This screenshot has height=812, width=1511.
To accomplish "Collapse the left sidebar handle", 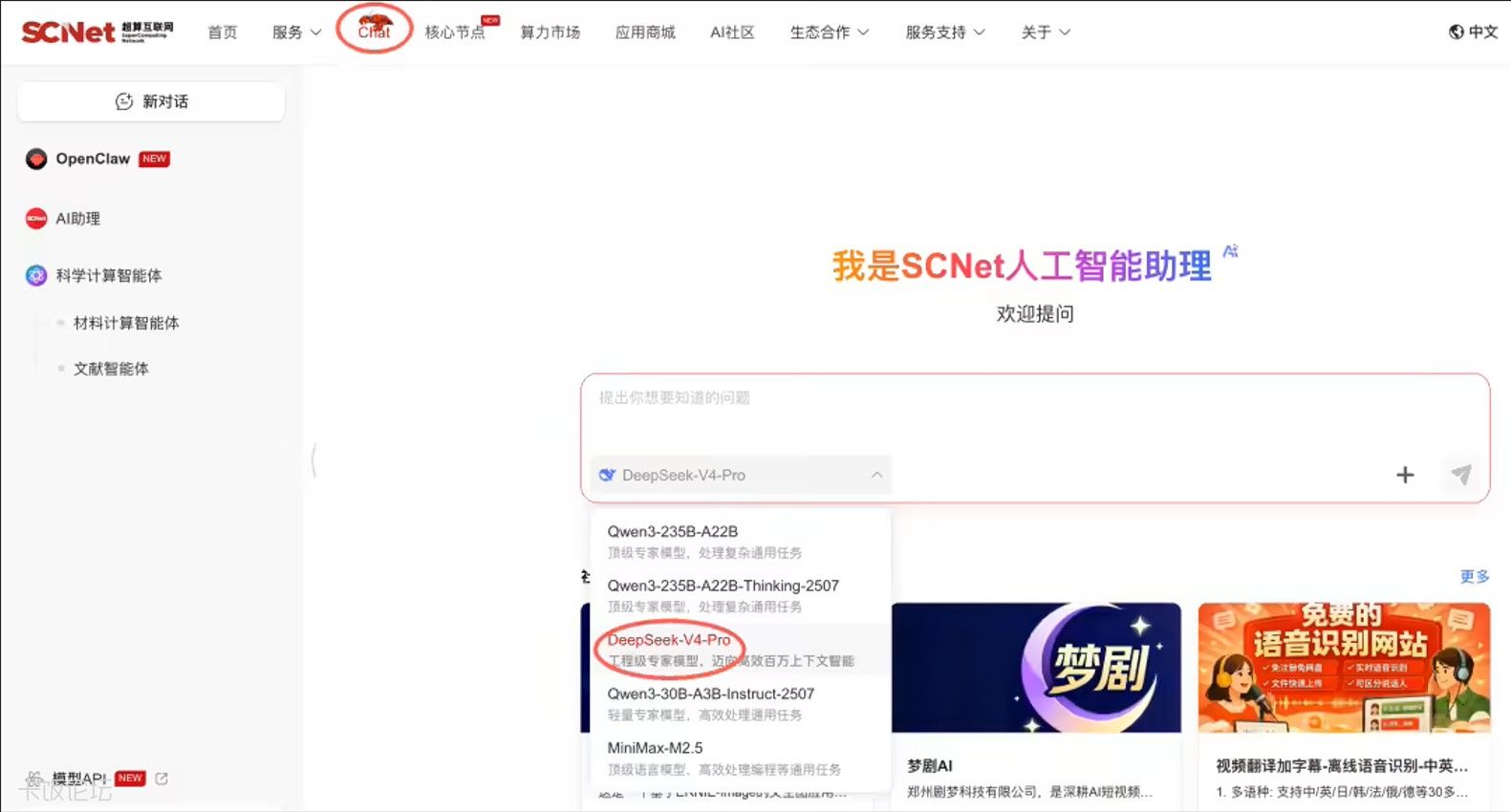I will (313, 461).
